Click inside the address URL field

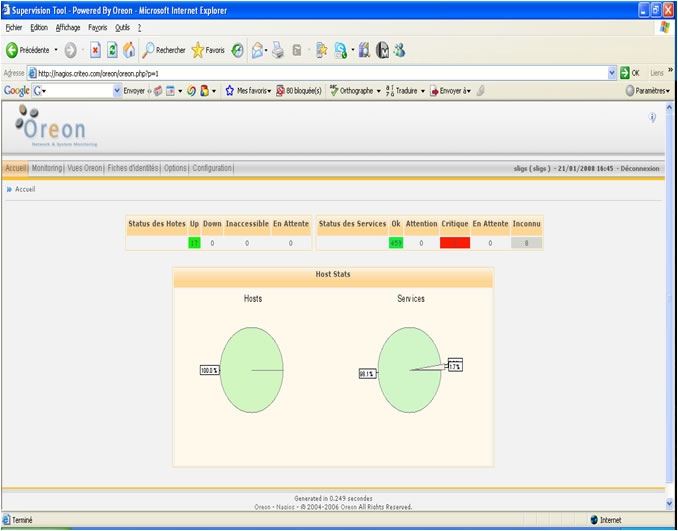coord(300,72)
